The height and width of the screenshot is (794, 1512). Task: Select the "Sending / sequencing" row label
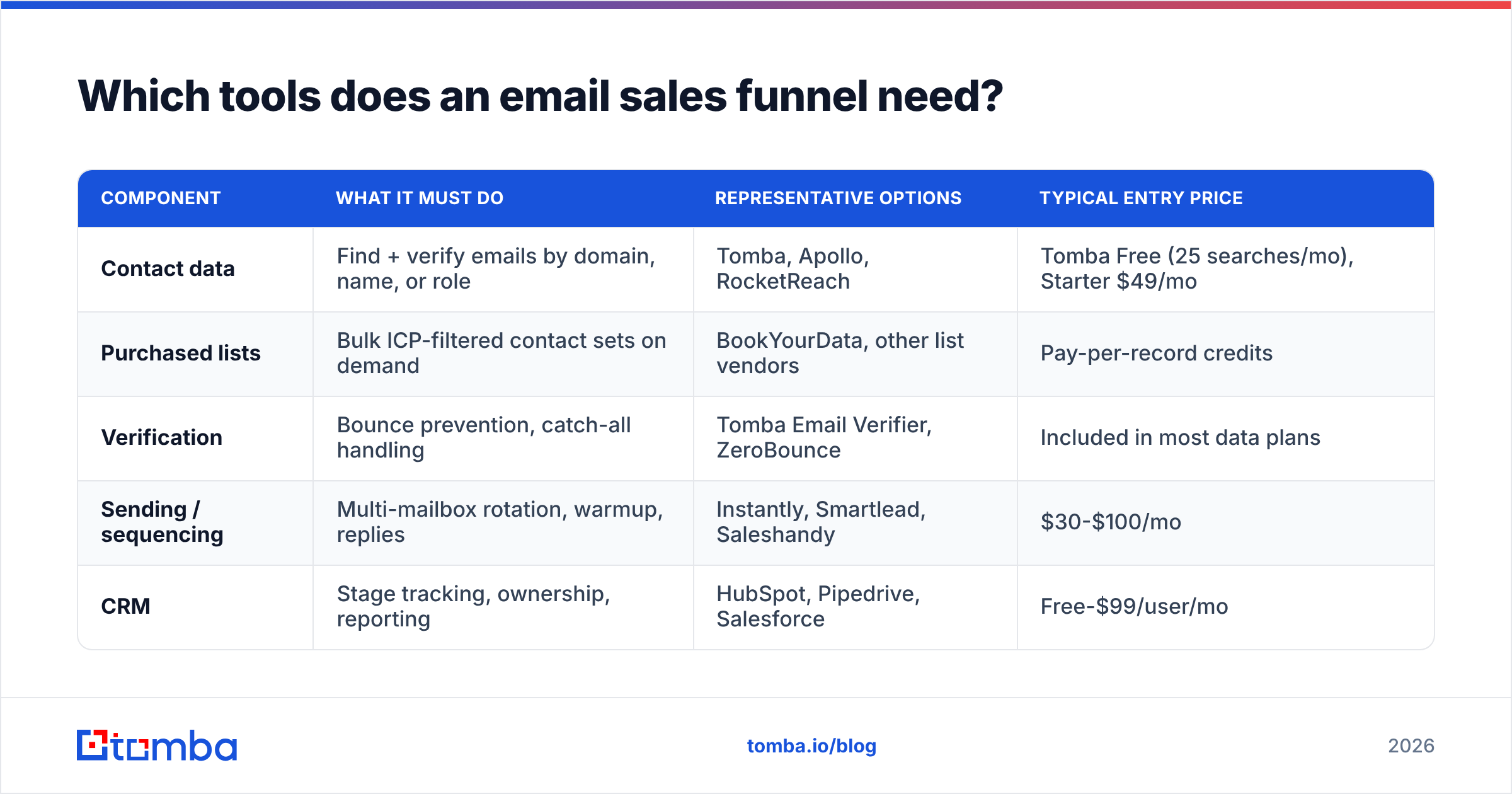coord(162,522)
